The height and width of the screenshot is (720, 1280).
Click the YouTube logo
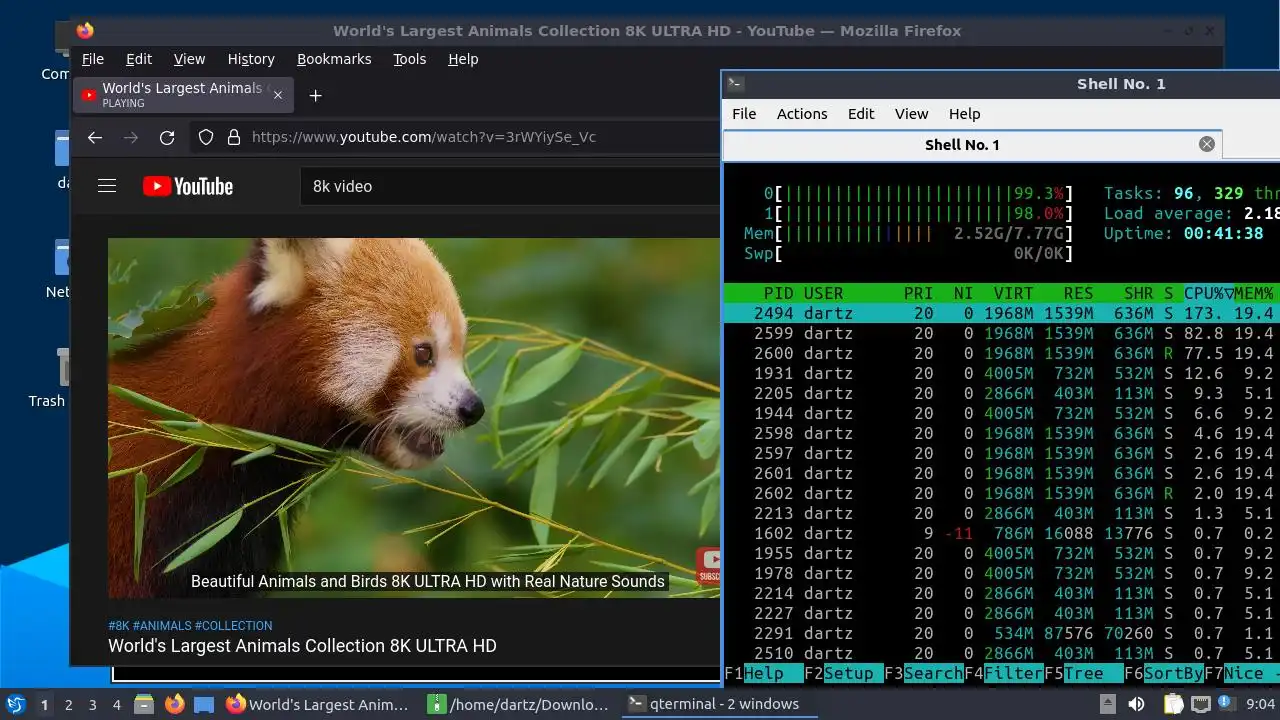(188, 186)
